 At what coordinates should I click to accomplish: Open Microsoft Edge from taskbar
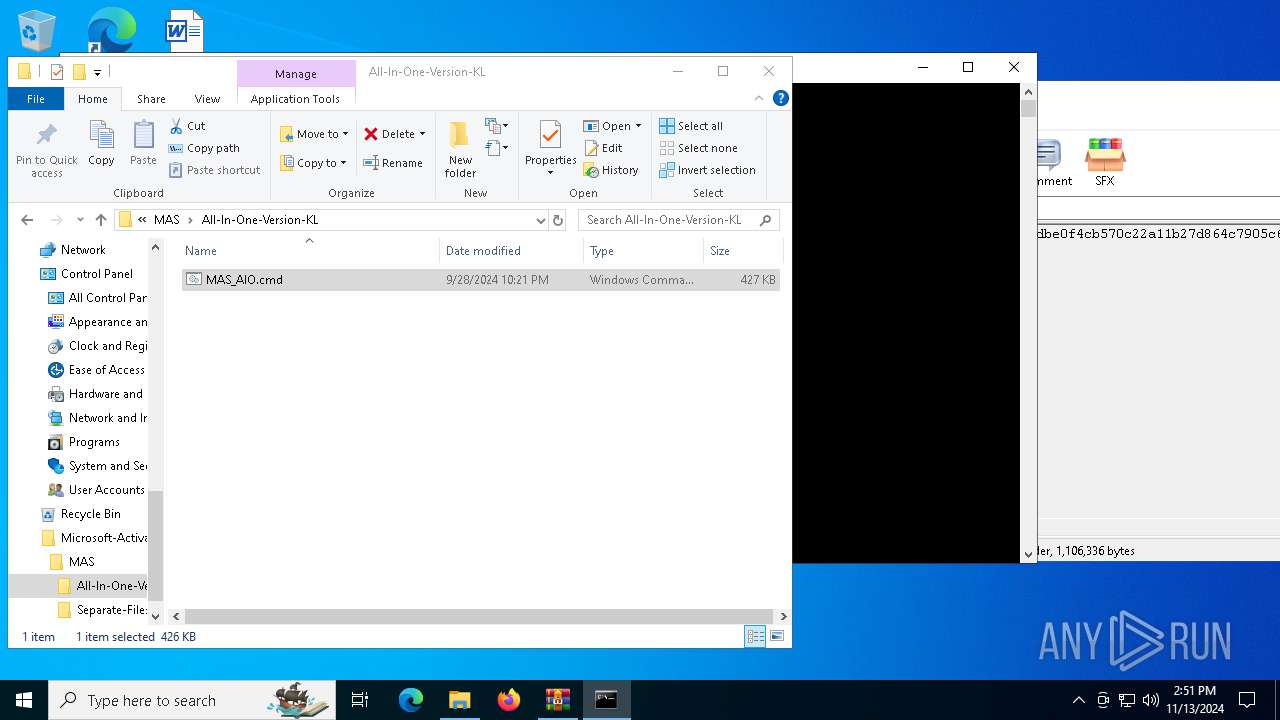[x=411, y=700]
